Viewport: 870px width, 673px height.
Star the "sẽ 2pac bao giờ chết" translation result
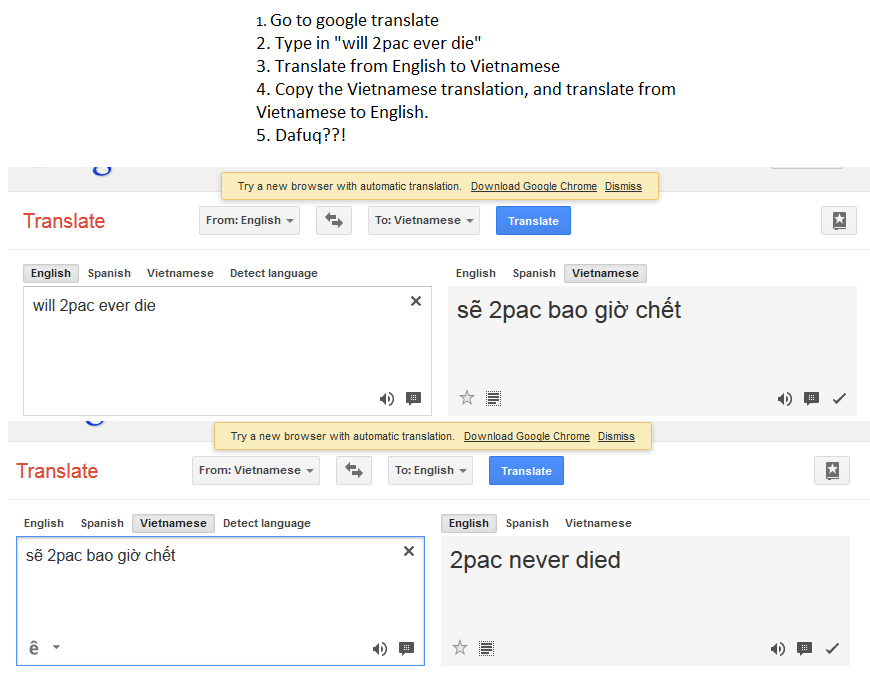[467, 398]
